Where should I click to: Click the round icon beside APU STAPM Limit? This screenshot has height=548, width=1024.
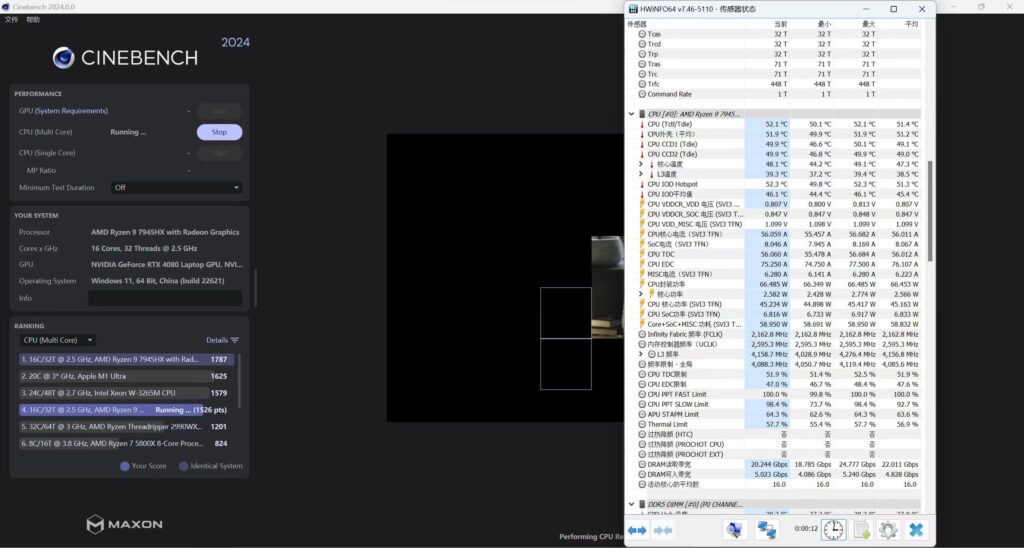click(642, 414)
